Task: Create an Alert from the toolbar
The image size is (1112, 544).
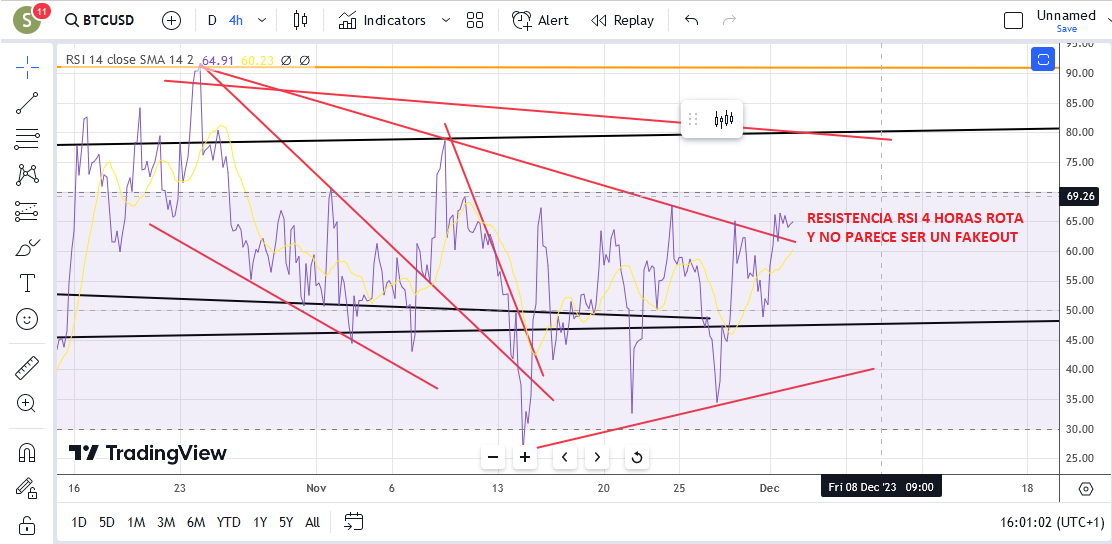Action: [540, 21]
